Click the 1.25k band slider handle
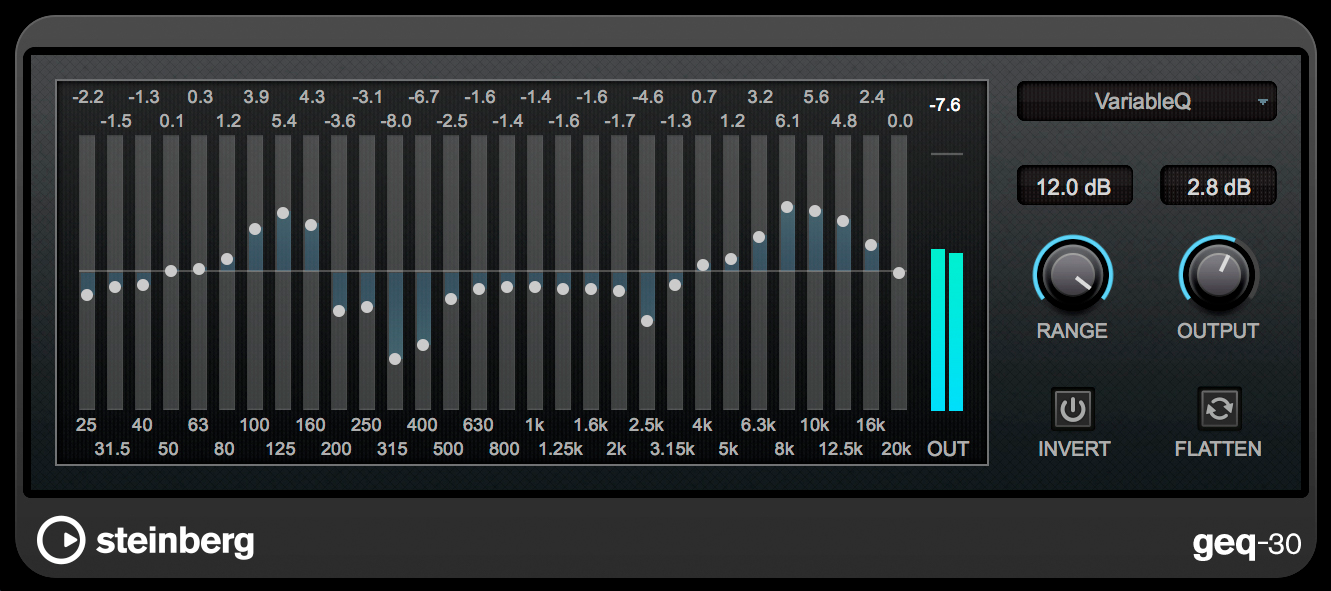Image resolution: width=1331 pixels, height=591 pixels. coord(563,289)
